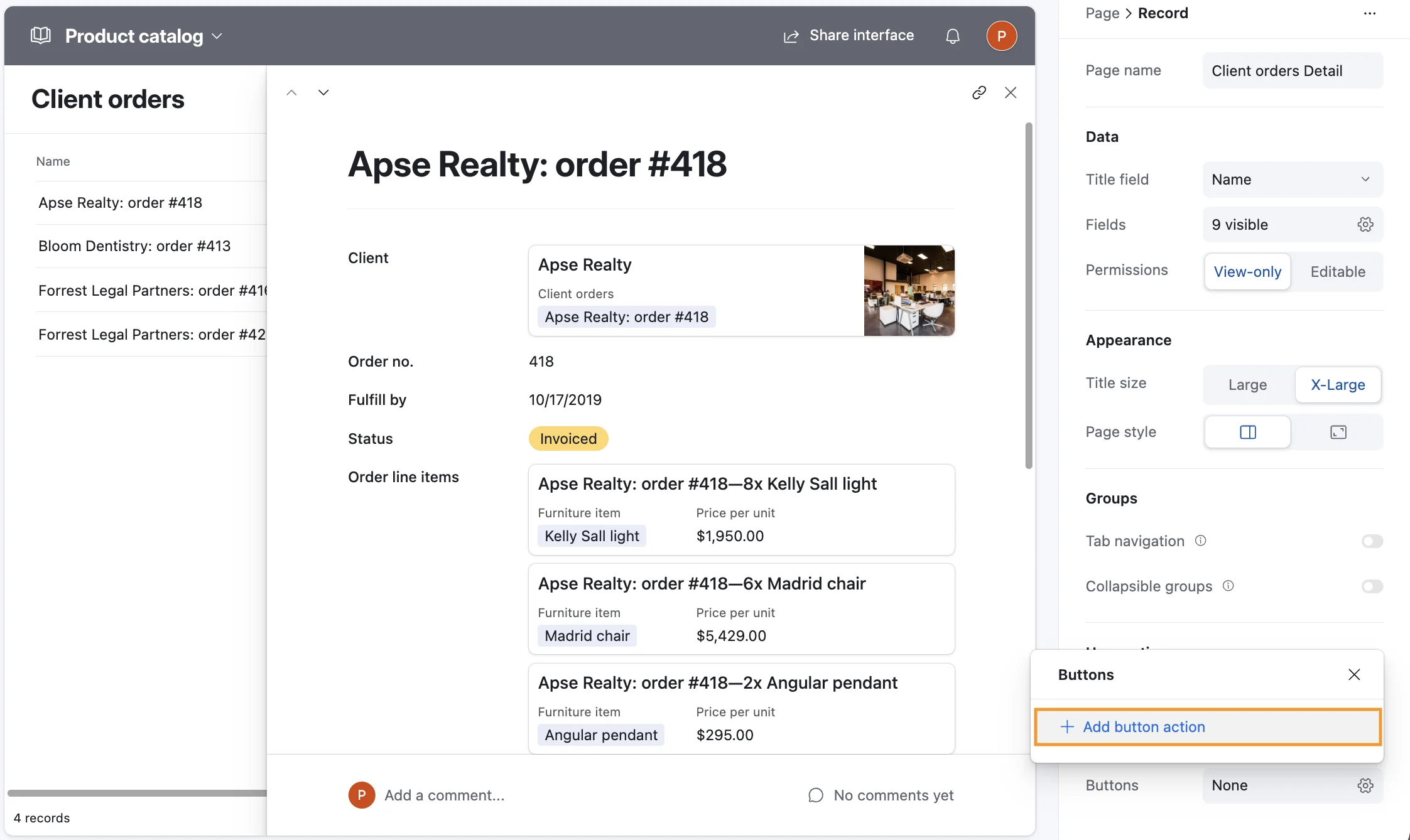1410x840 pixels.
Task: Open the Title field Name dropdown
Action: 1292,180
